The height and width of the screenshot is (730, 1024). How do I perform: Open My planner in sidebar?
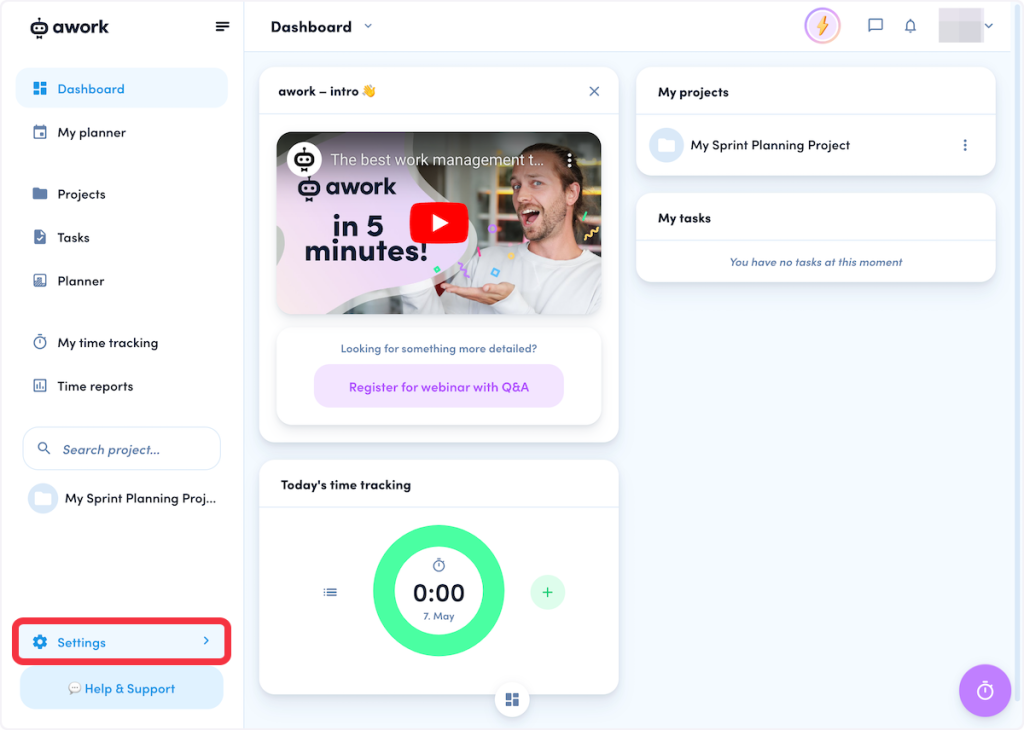(91, 132)
